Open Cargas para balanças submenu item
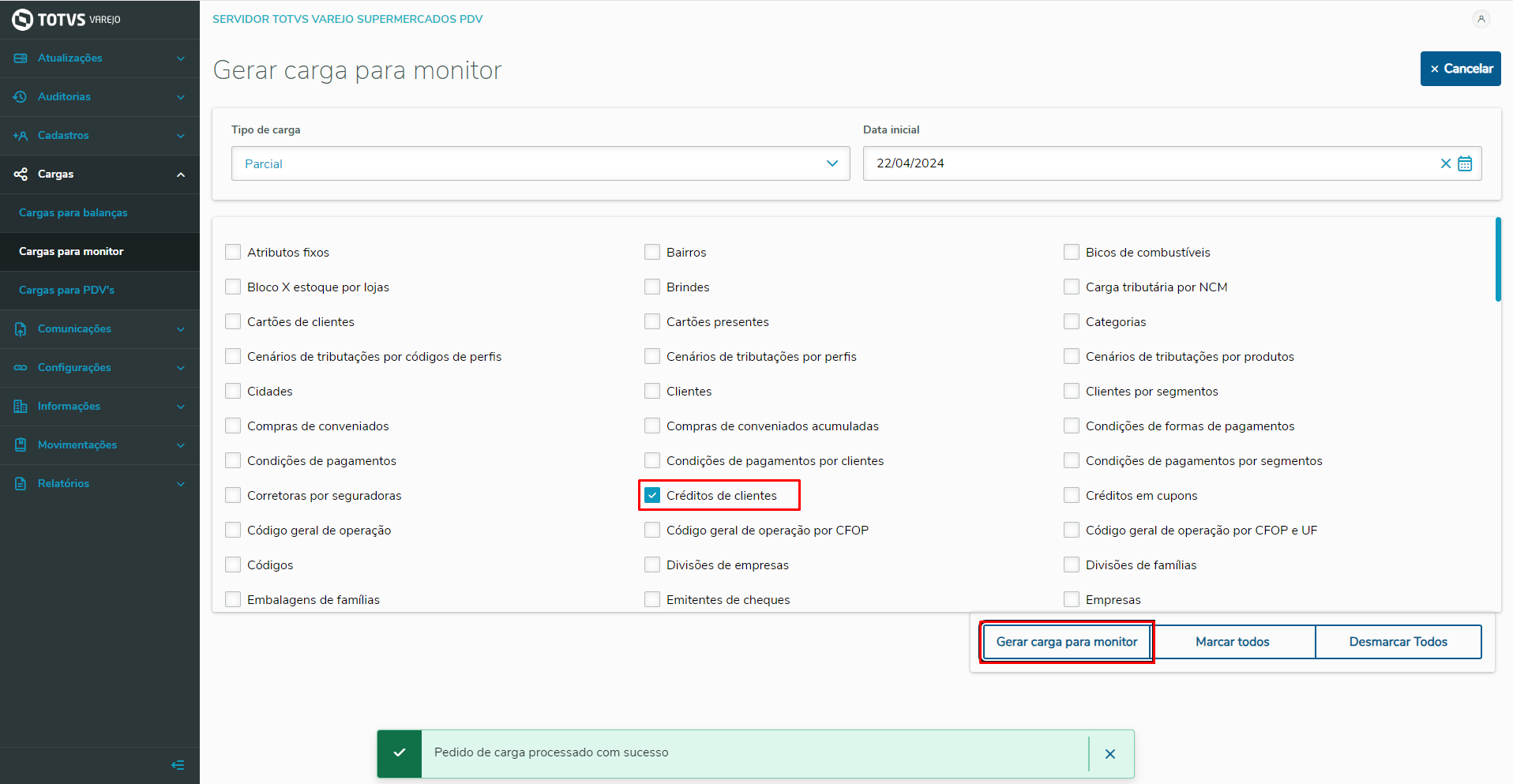 [x=73, y=212]
